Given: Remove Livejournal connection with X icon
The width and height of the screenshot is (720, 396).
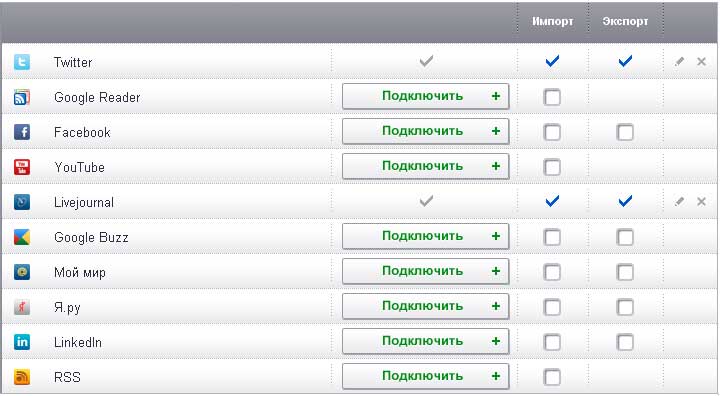Looking at the screenshot, I should (x=701, y=201).
